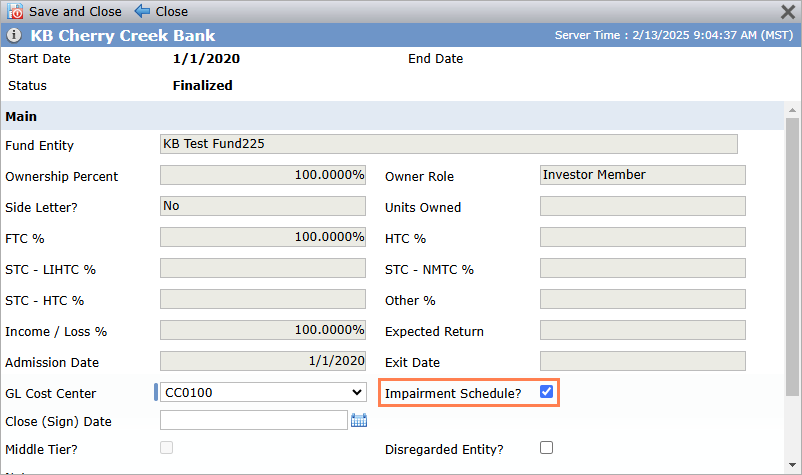Click the Main section header
Screen dimensions: 802x475
(392, 116)
